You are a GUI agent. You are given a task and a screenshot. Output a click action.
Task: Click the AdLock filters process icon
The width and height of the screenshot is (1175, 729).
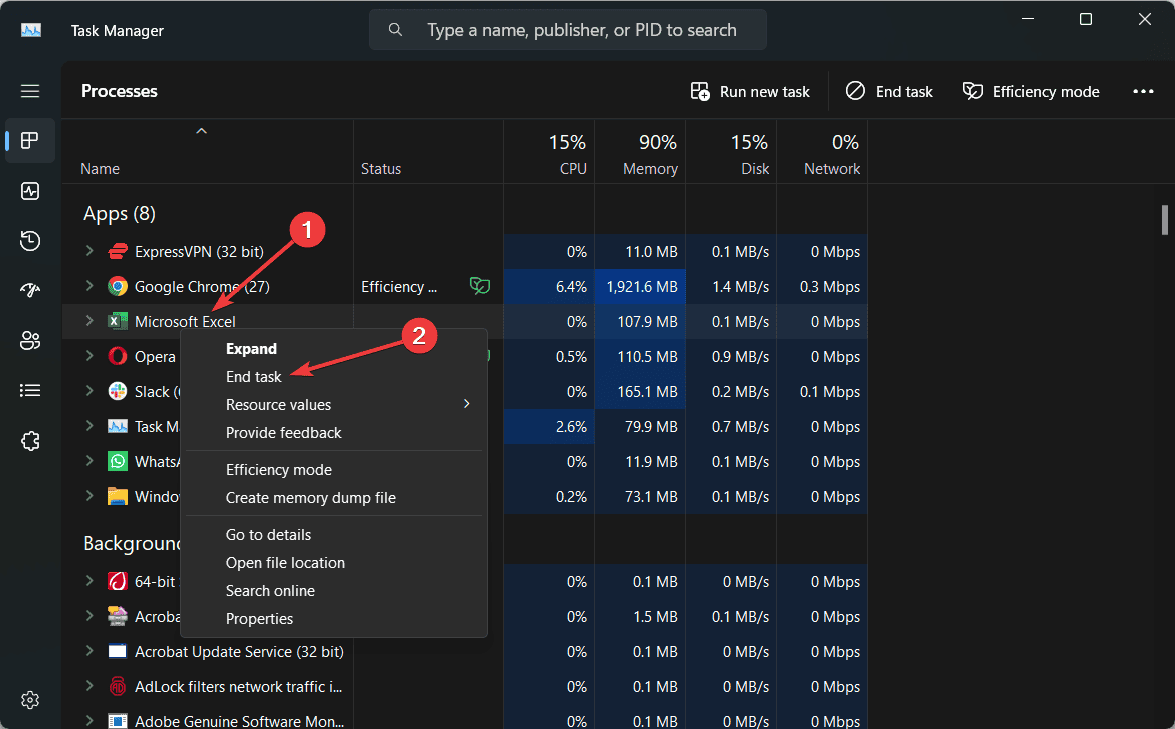click(x=118, y=686)
